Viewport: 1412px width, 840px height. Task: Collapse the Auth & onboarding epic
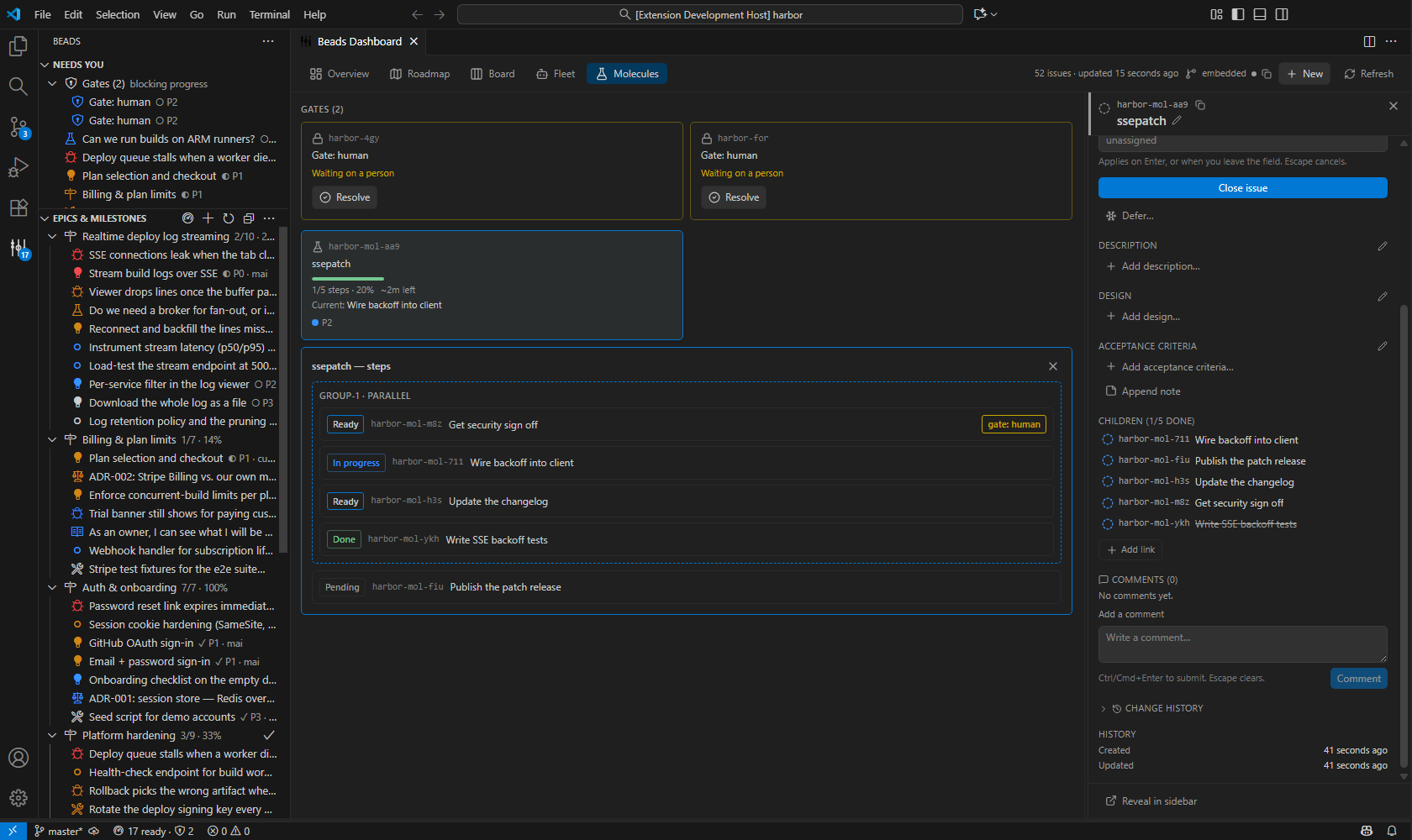coord(52,588)
